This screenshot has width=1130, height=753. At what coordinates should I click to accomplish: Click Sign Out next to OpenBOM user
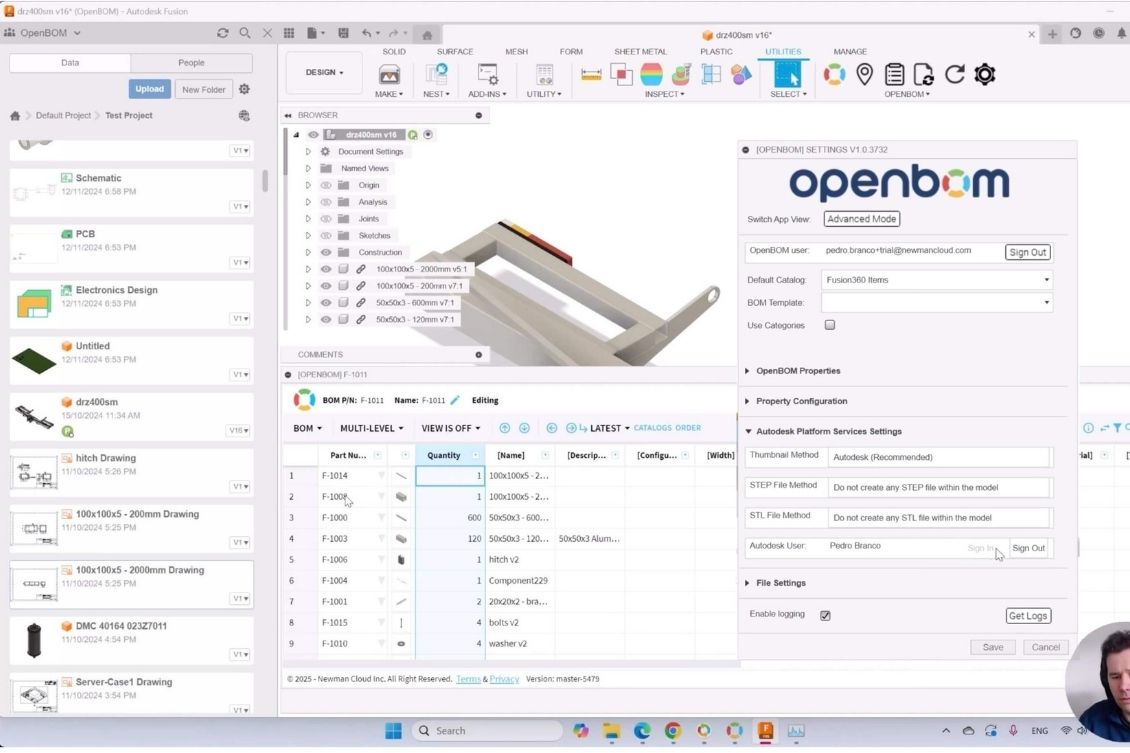point(1028,252)
